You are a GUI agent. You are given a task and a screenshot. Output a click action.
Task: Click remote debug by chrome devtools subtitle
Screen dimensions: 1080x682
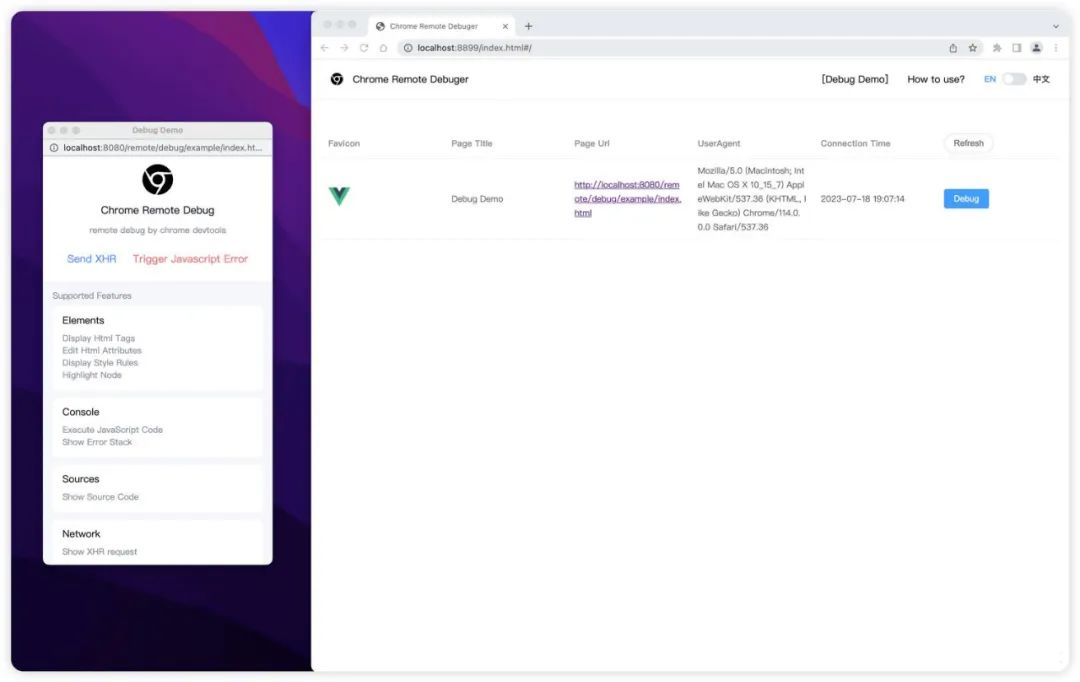(157, 230)
